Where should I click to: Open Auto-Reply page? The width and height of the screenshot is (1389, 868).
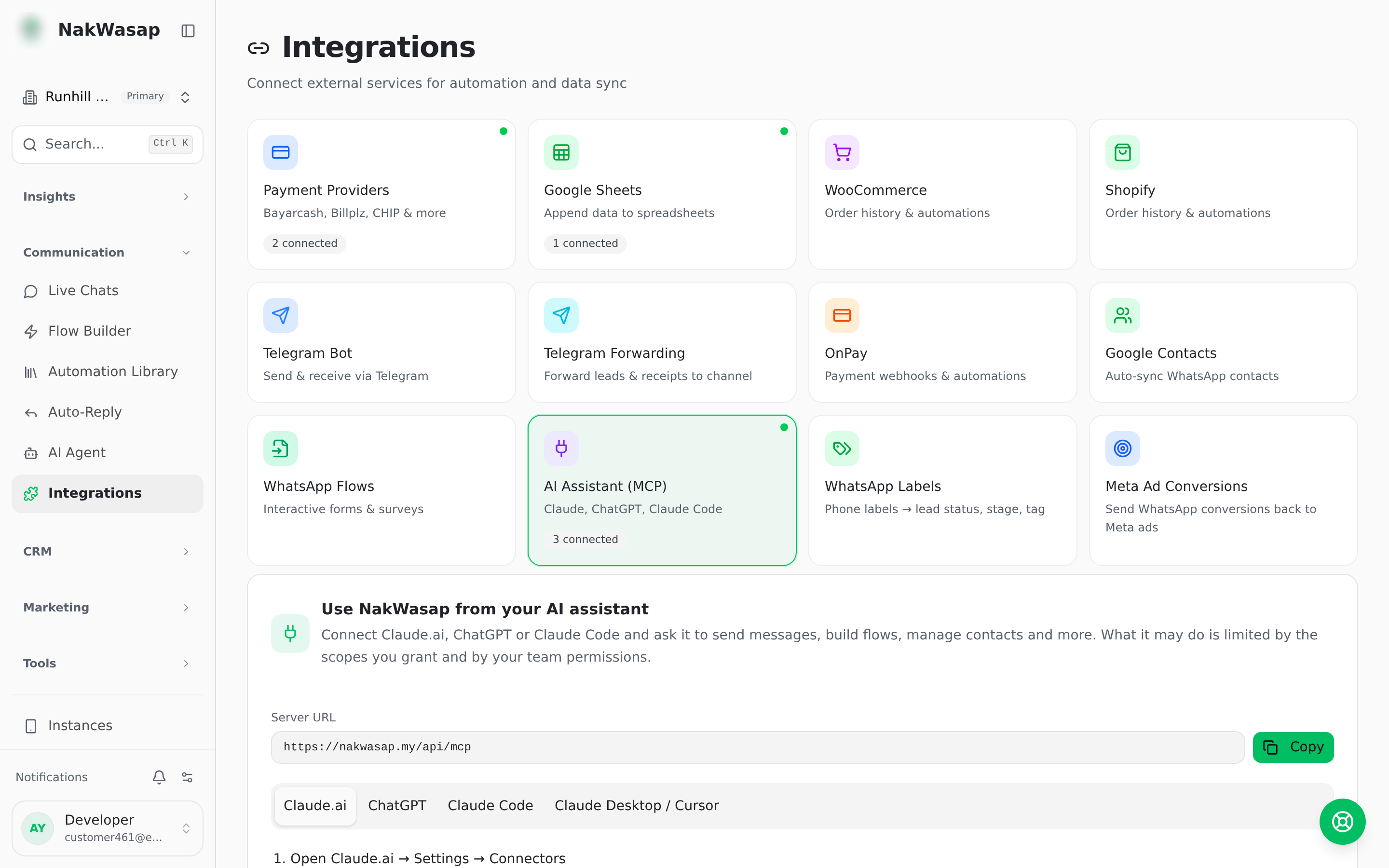108,412
